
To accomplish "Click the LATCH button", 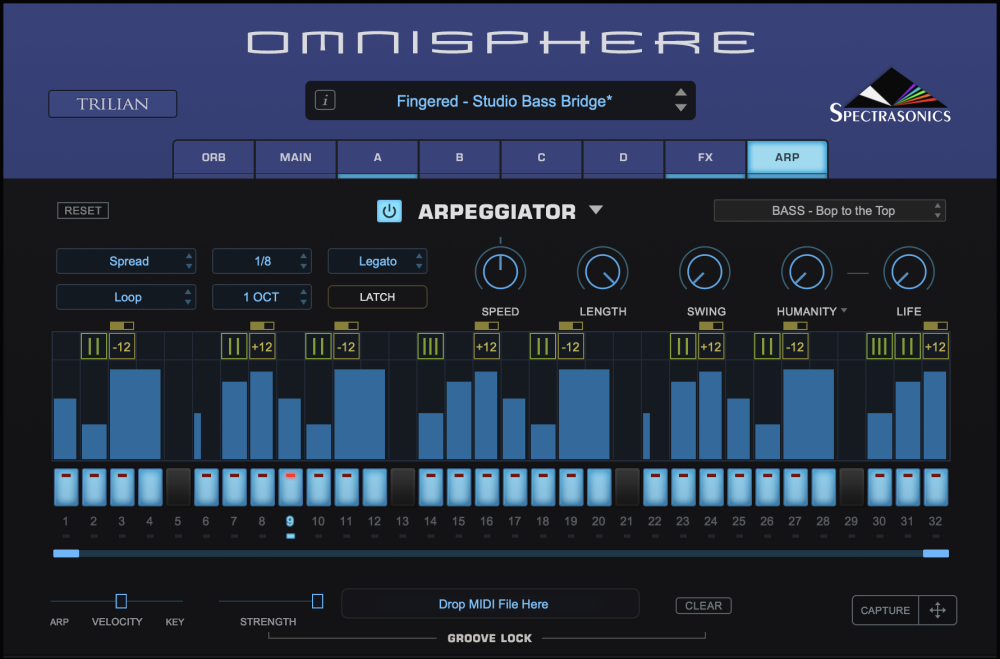I will point(378,297).
